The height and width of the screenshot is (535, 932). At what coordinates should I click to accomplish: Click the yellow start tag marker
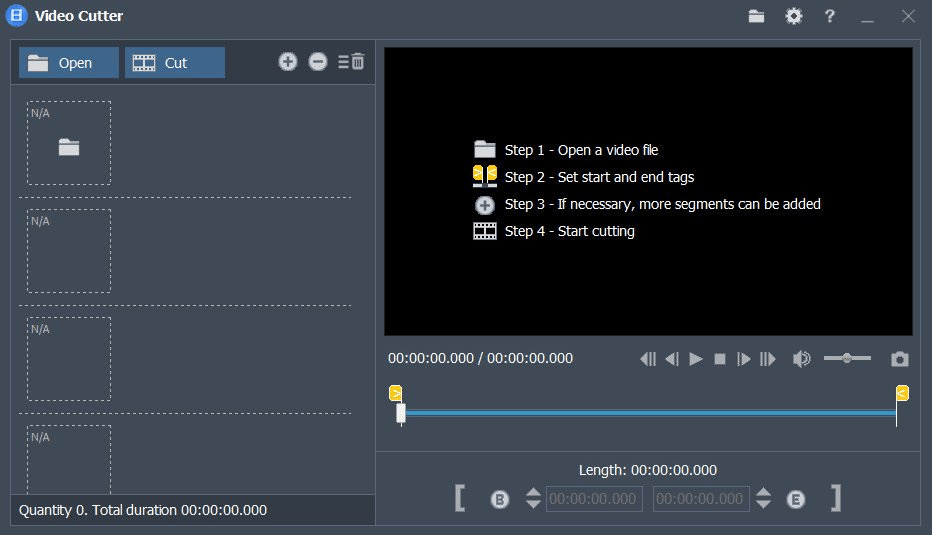[x=395, y=393]
